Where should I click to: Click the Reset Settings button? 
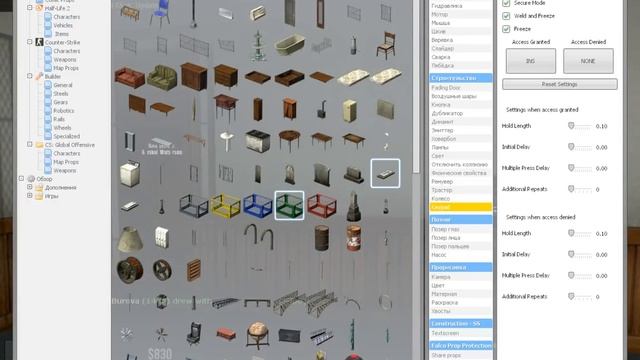560,84
